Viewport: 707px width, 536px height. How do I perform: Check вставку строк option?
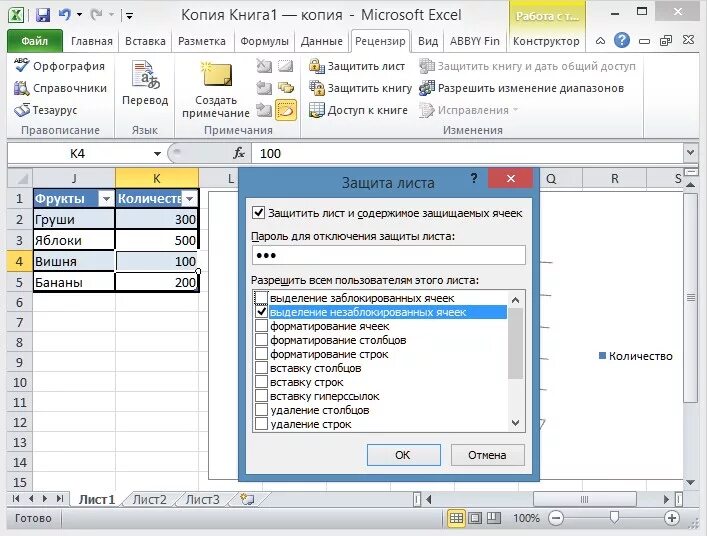tap(261, 382)
